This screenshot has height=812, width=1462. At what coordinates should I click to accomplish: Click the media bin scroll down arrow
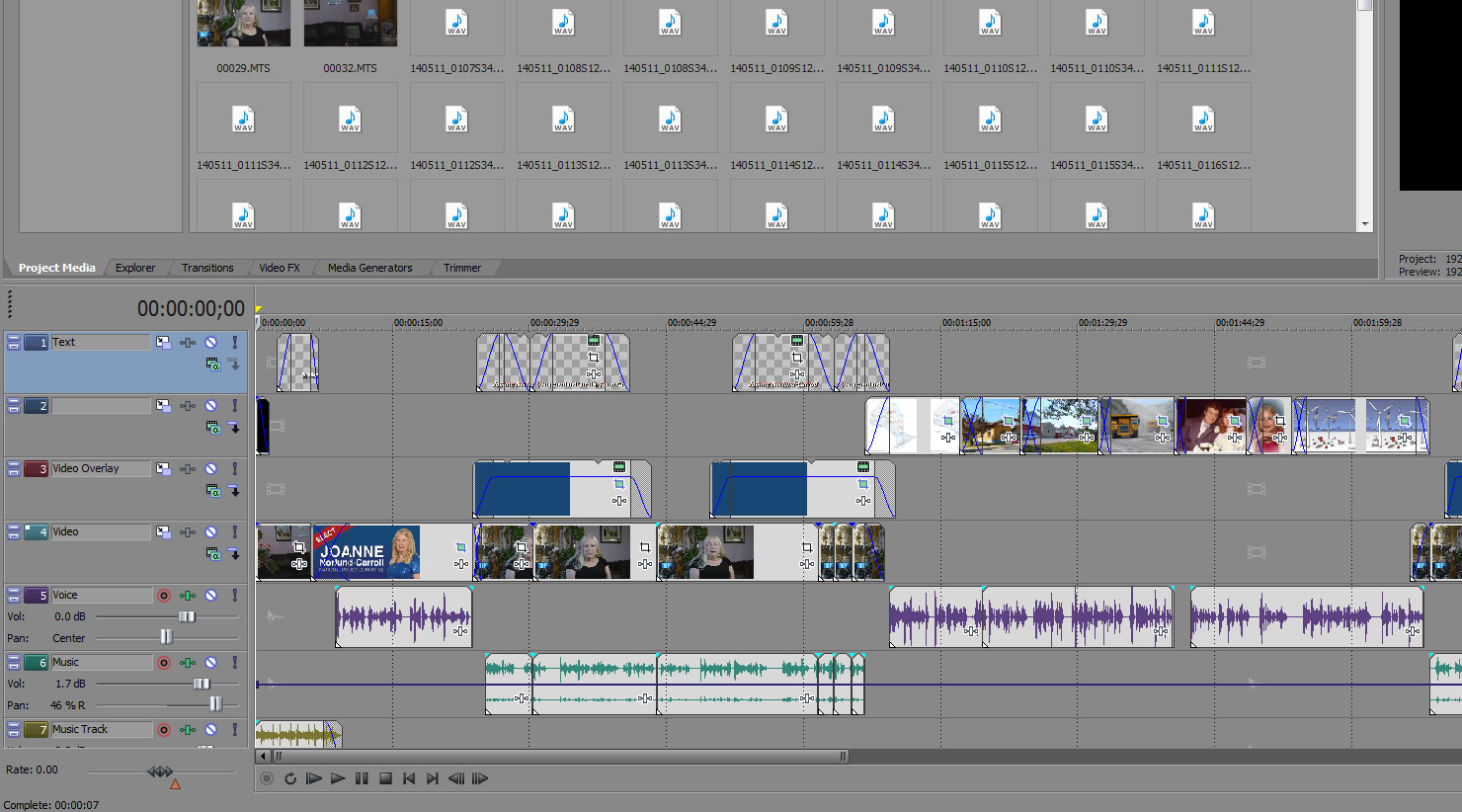pyautogui.click(x=1365, y=224)
